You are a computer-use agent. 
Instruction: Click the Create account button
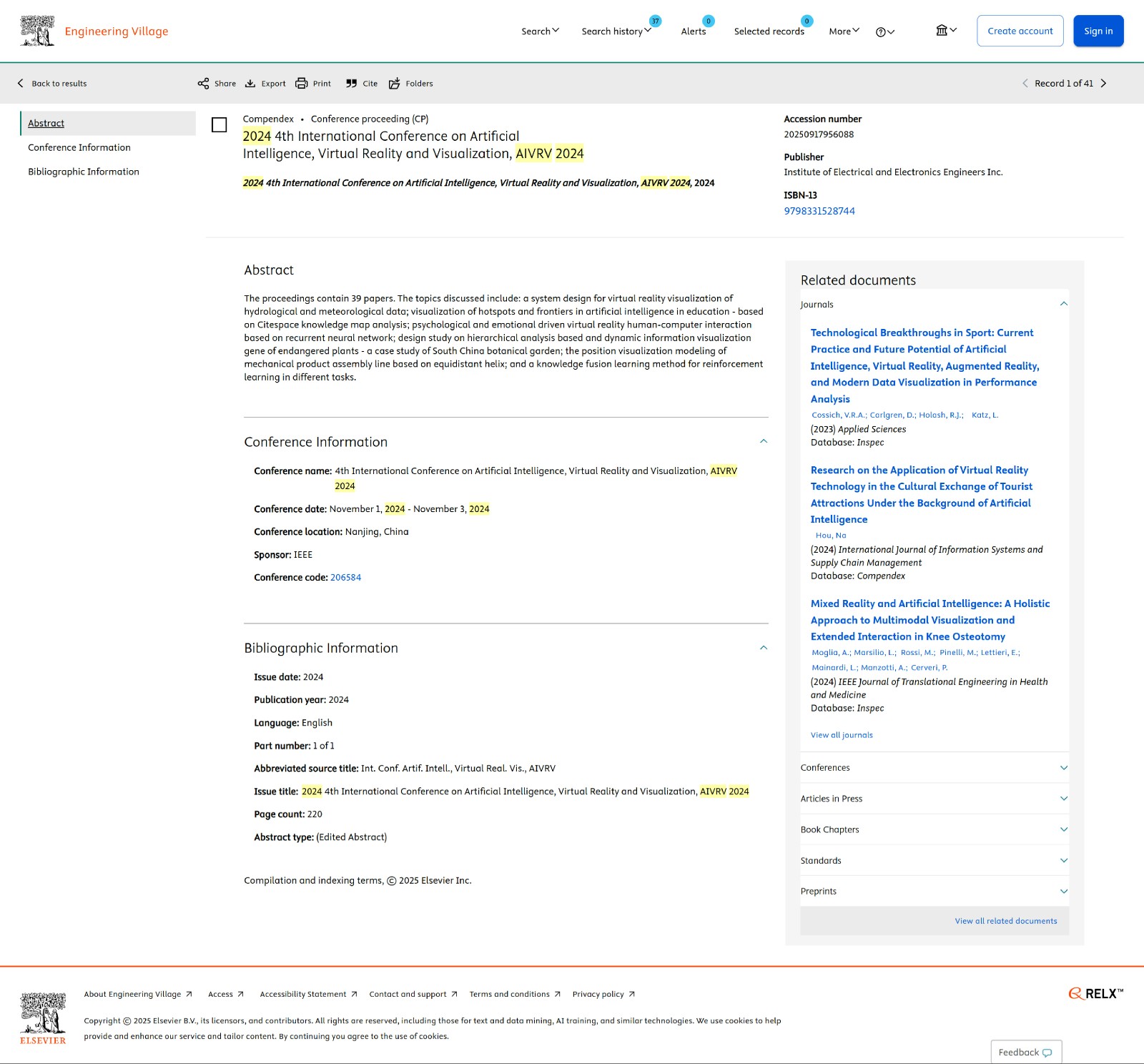[x=1020, y=31]
